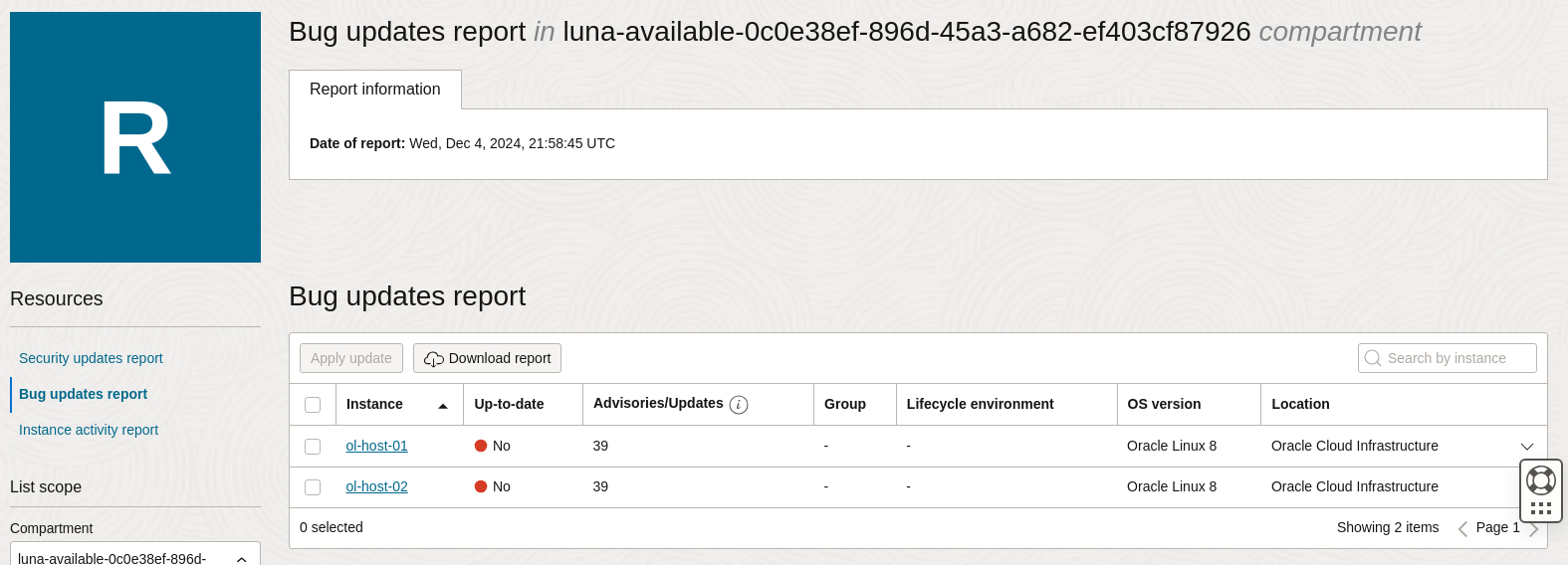This screenshot has height=565, width=1568.
Task: Go to the previous page arrow
Action: tap(1462, 529)
